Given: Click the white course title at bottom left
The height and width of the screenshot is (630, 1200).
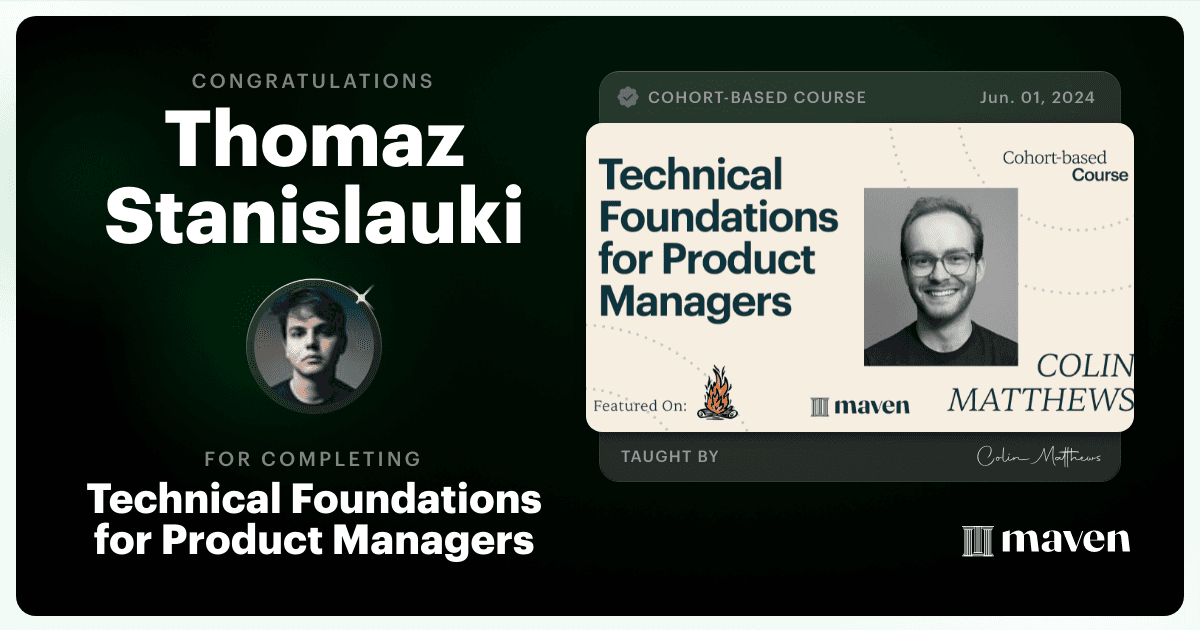Looking at the screenshot, I should [x=314, y=519].
